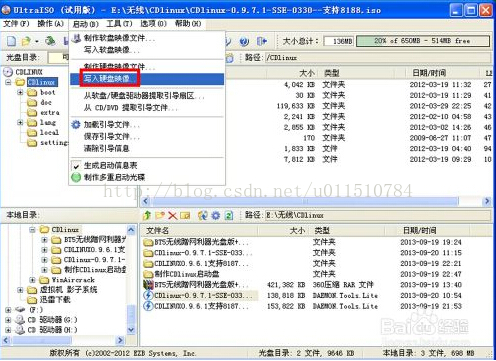Viewport: 496px width, 361px height.
Task: Select the local folder in disc tree
Action: (49, 133)
